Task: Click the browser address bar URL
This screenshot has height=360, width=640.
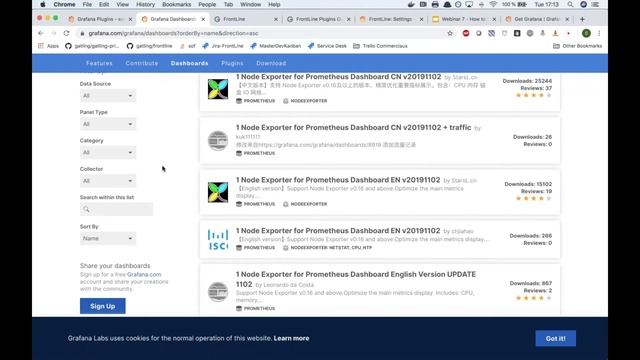Action: point(173,33)
